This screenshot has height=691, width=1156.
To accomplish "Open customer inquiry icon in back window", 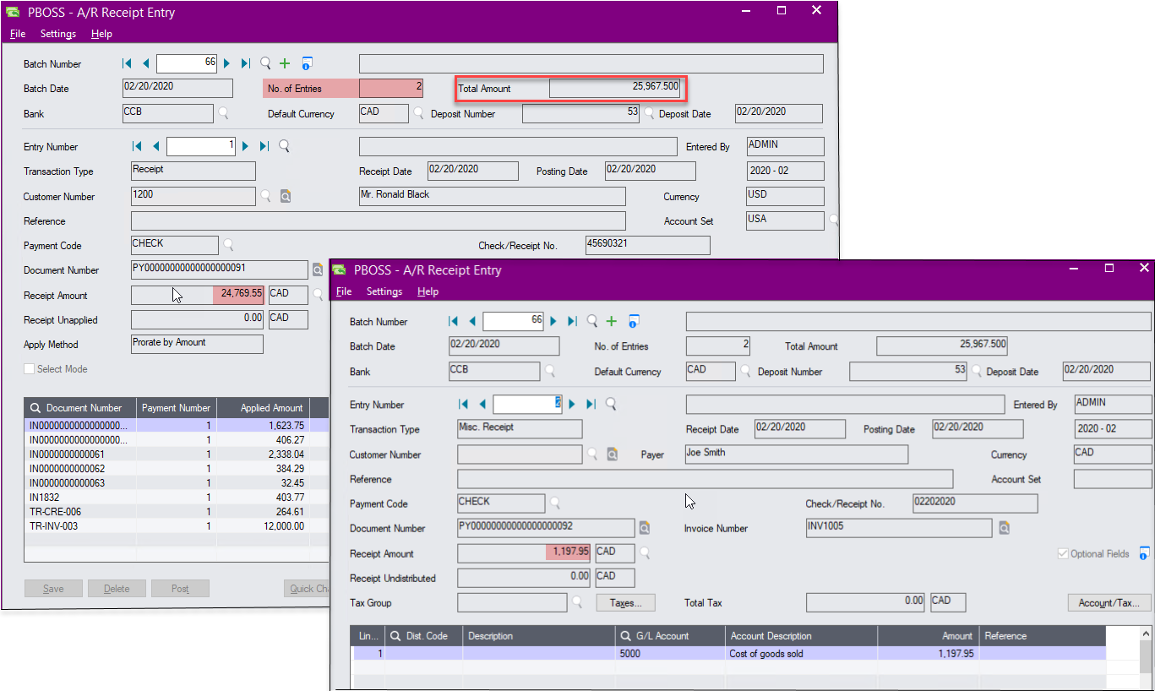I will click(285, 196).
